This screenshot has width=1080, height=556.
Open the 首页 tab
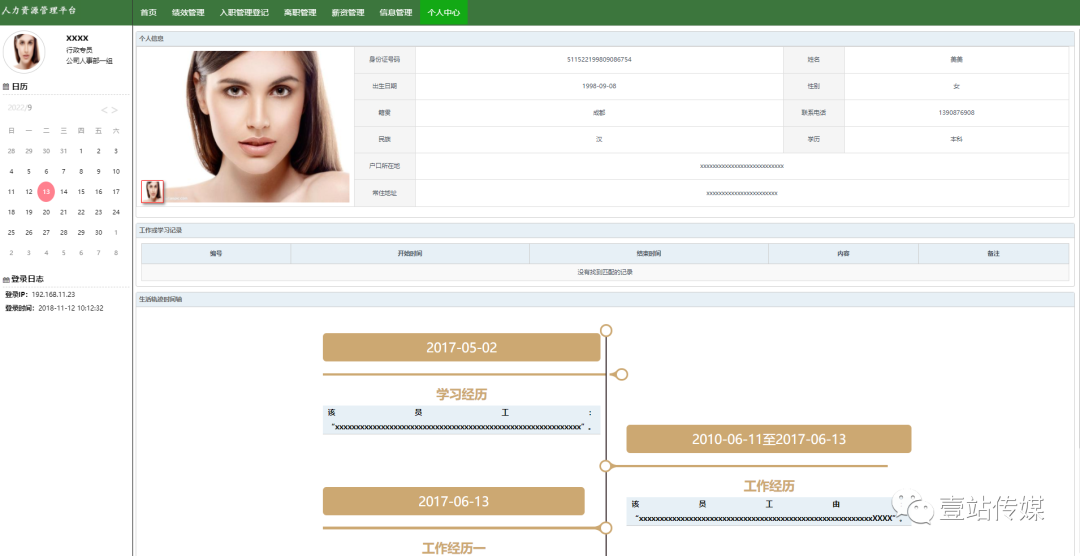point(148,13)
